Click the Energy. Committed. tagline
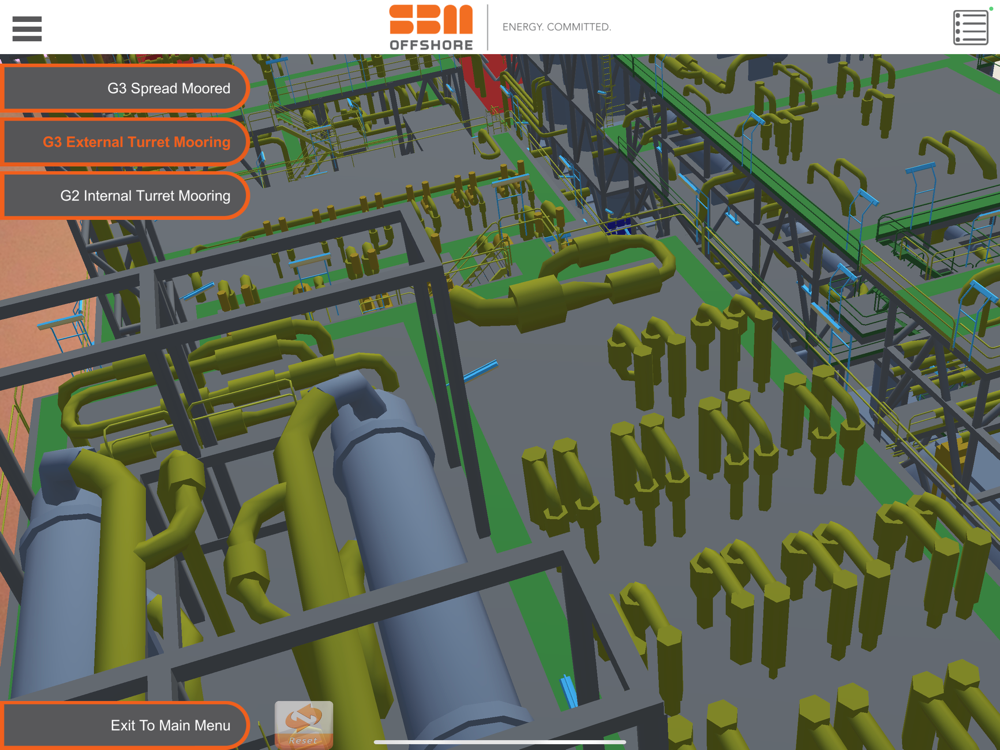Image resolution: width=1000 pixels, height=750 pixels. [x=556, y=27]
